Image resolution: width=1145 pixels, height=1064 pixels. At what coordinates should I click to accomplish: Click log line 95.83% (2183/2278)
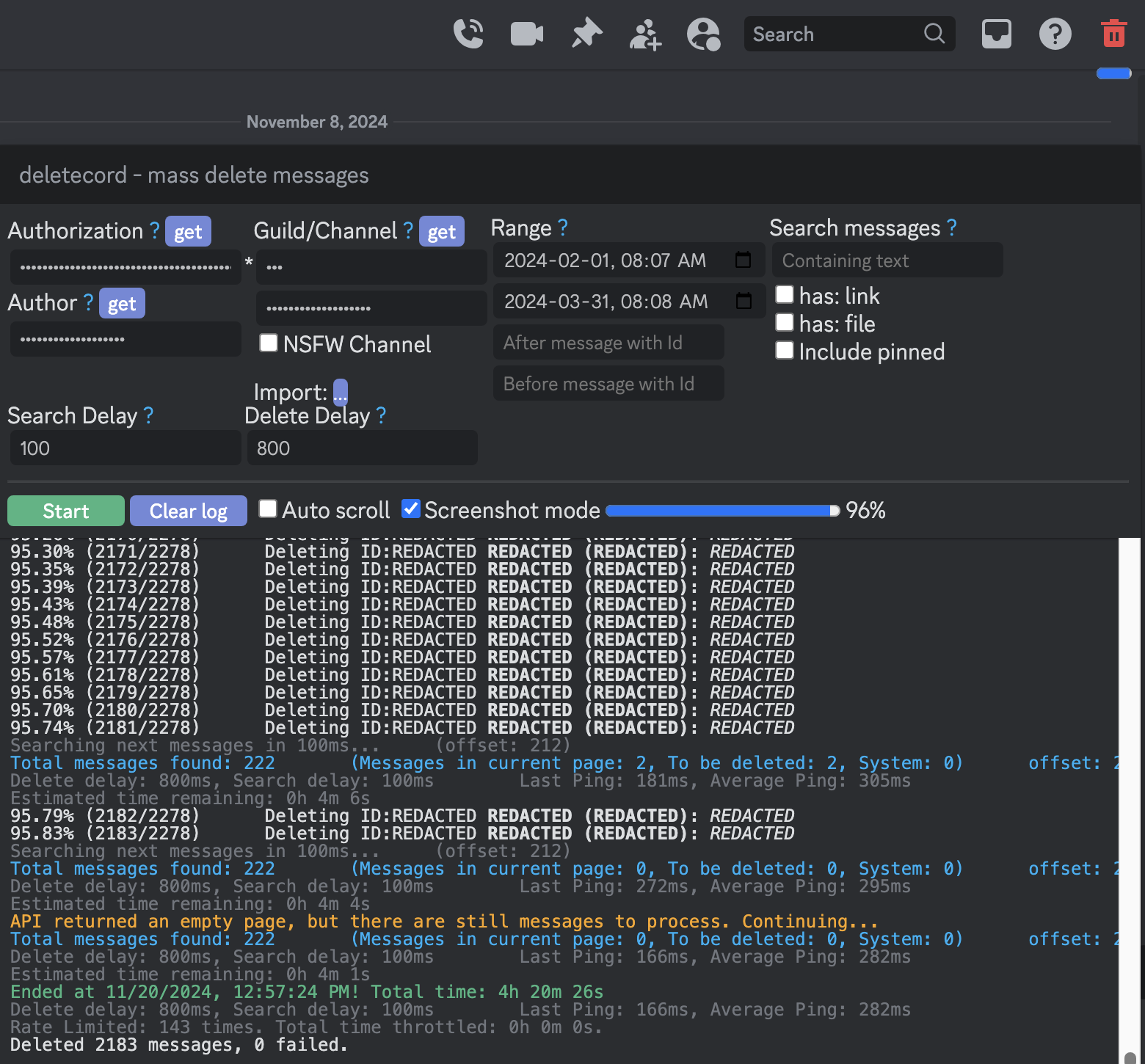(x=402, y=834)
